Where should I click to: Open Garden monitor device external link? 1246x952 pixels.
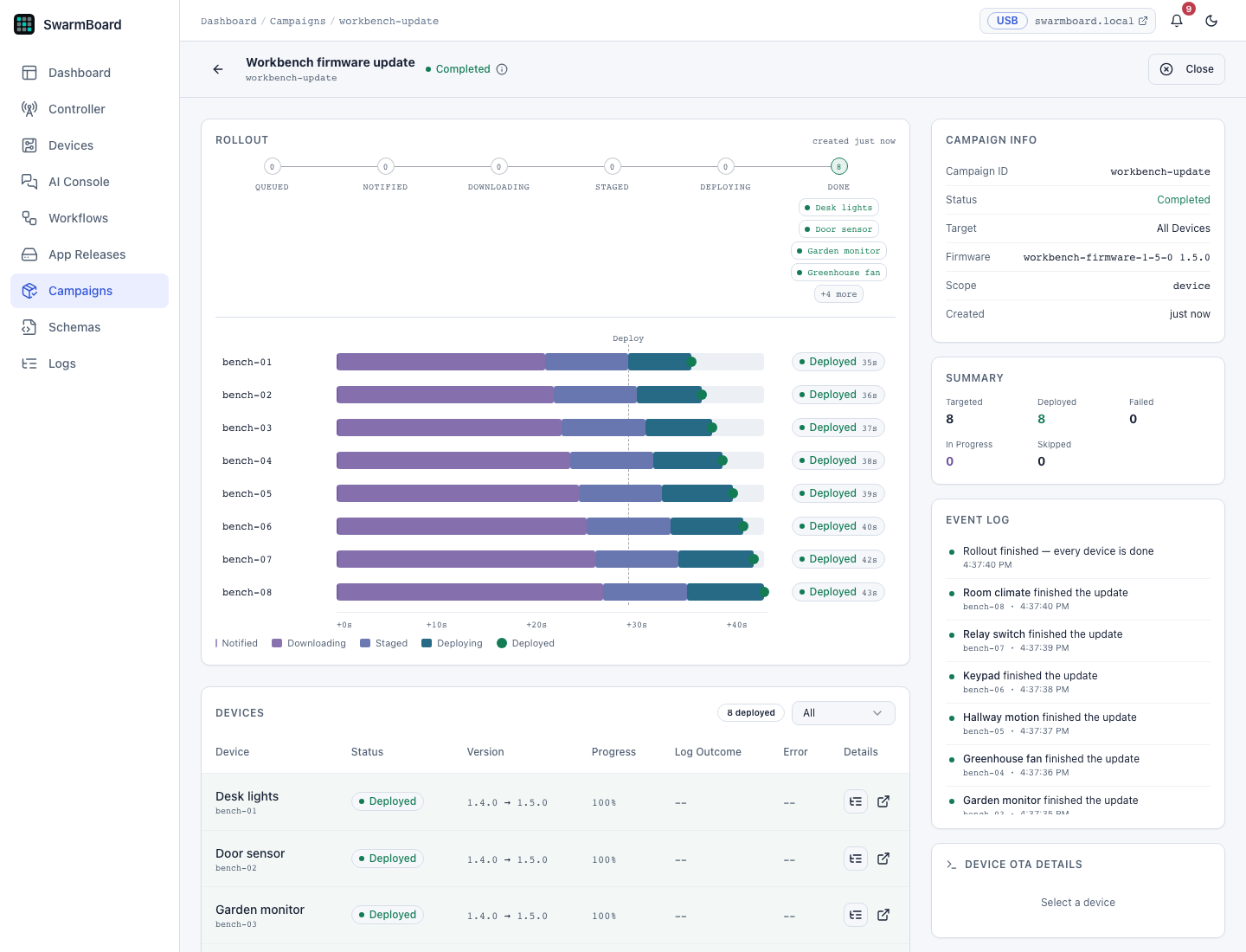coord(883,915)
